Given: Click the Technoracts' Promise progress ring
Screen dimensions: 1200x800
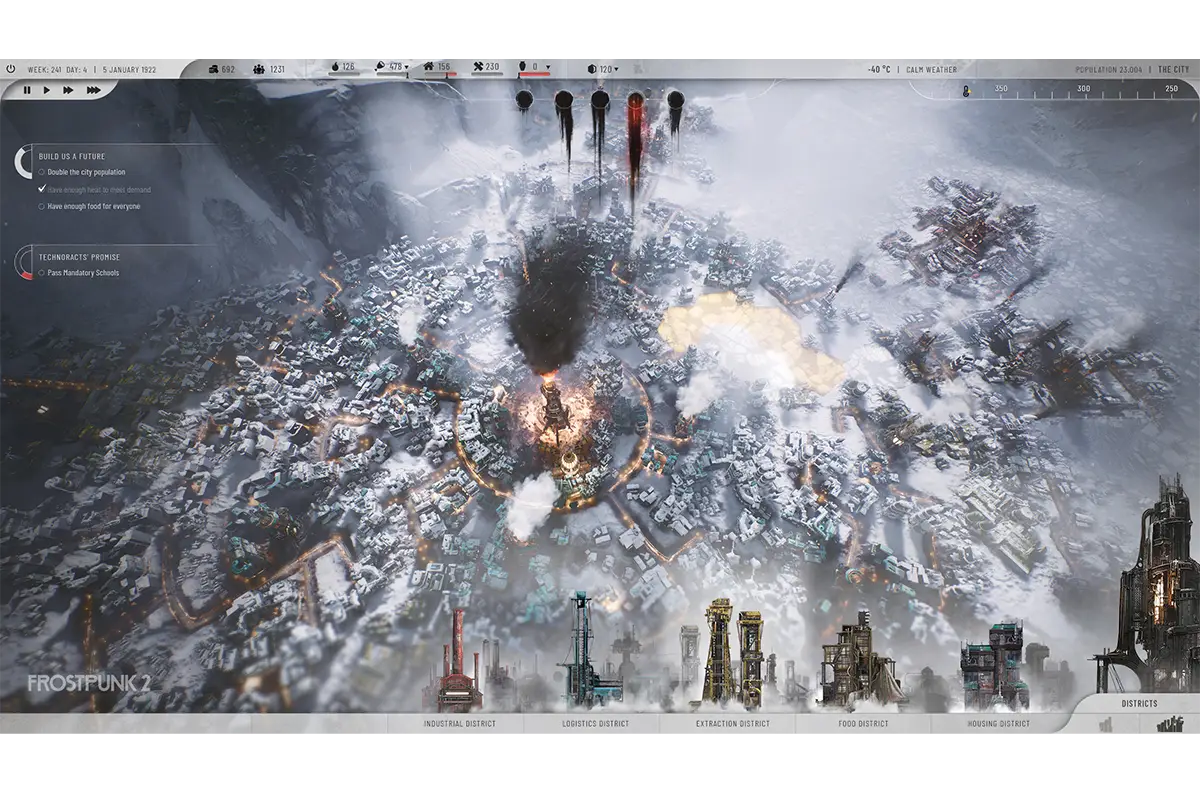Looking at the screenshot, I should tap(24, 264).
